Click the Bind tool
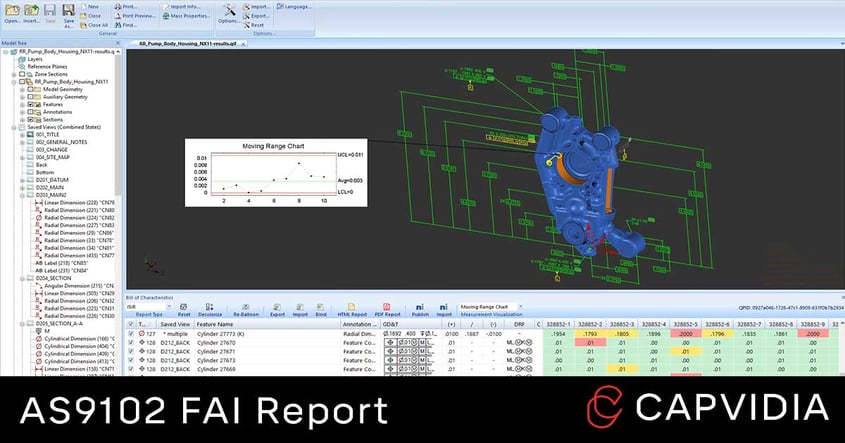This screenshot has width=845, height=443. [x=321, y=310]
